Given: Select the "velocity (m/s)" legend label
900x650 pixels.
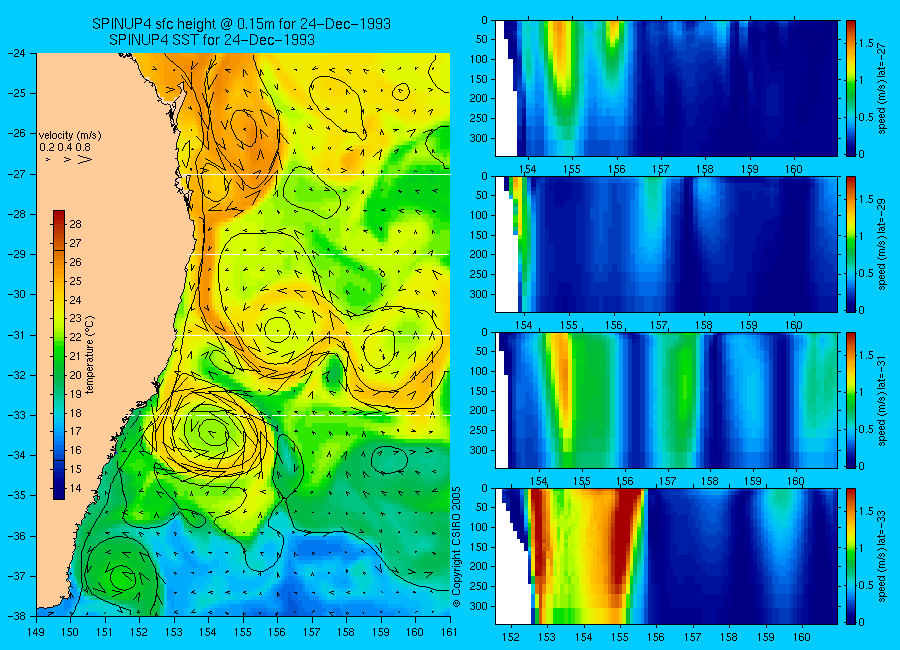Looking at the screenshot, I should (70, 136).
